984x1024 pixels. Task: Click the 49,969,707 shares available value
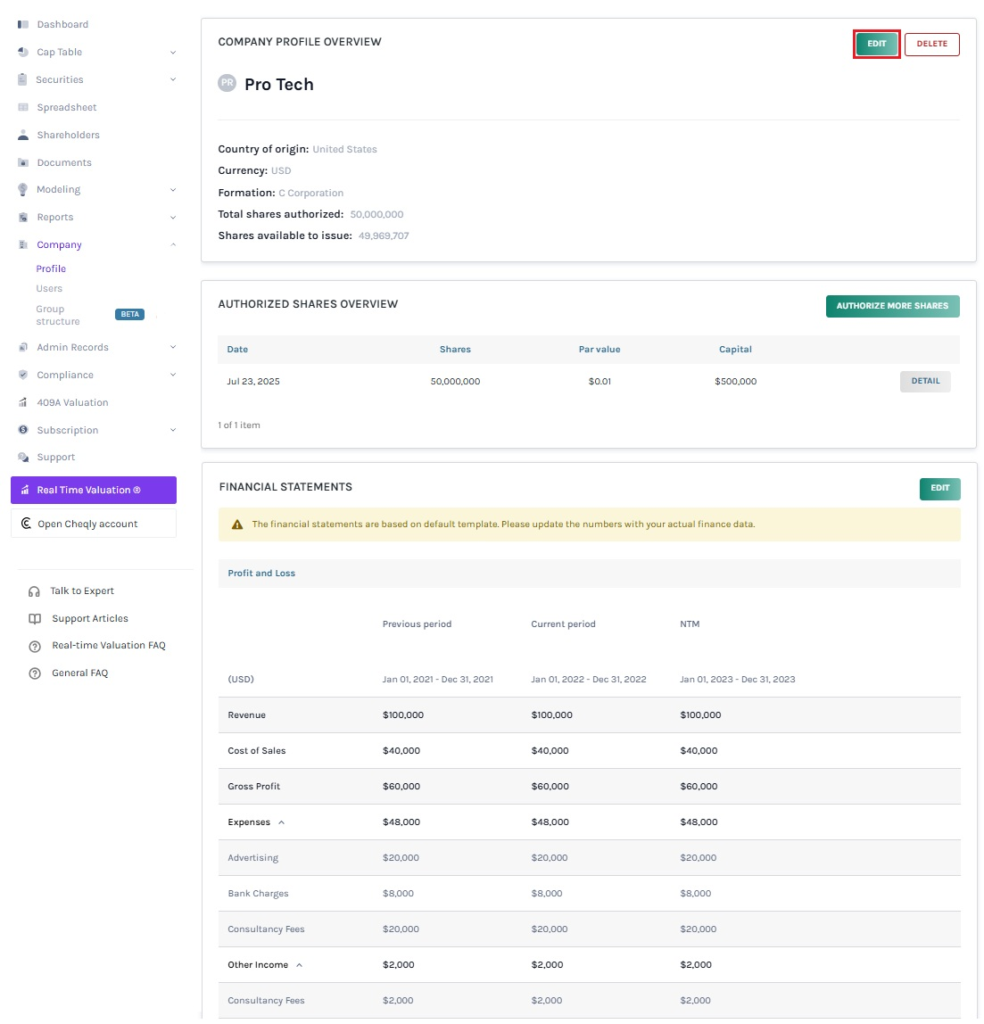(x=383, y=236)
